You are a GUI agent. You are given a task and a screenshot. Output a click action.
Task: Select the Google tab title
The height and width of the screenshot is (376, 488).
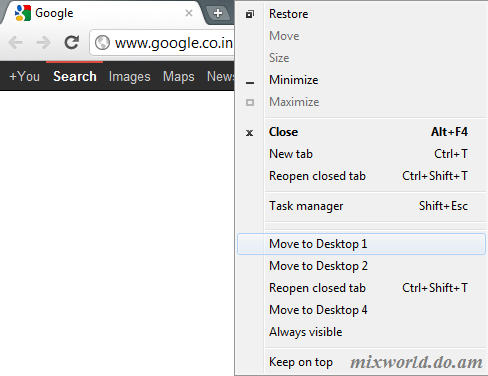54,13
